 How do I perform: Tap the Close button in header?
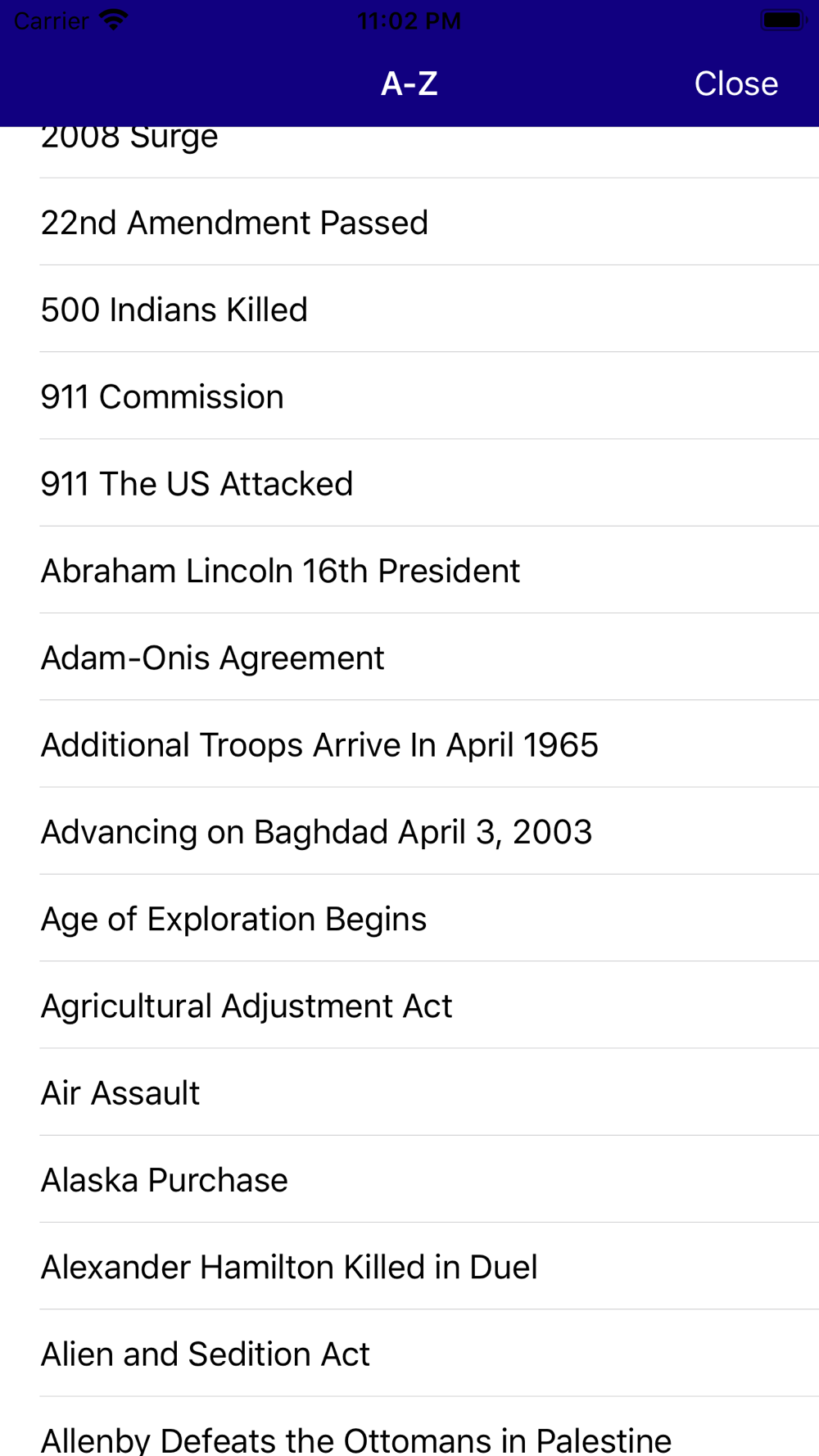(735, 84)
